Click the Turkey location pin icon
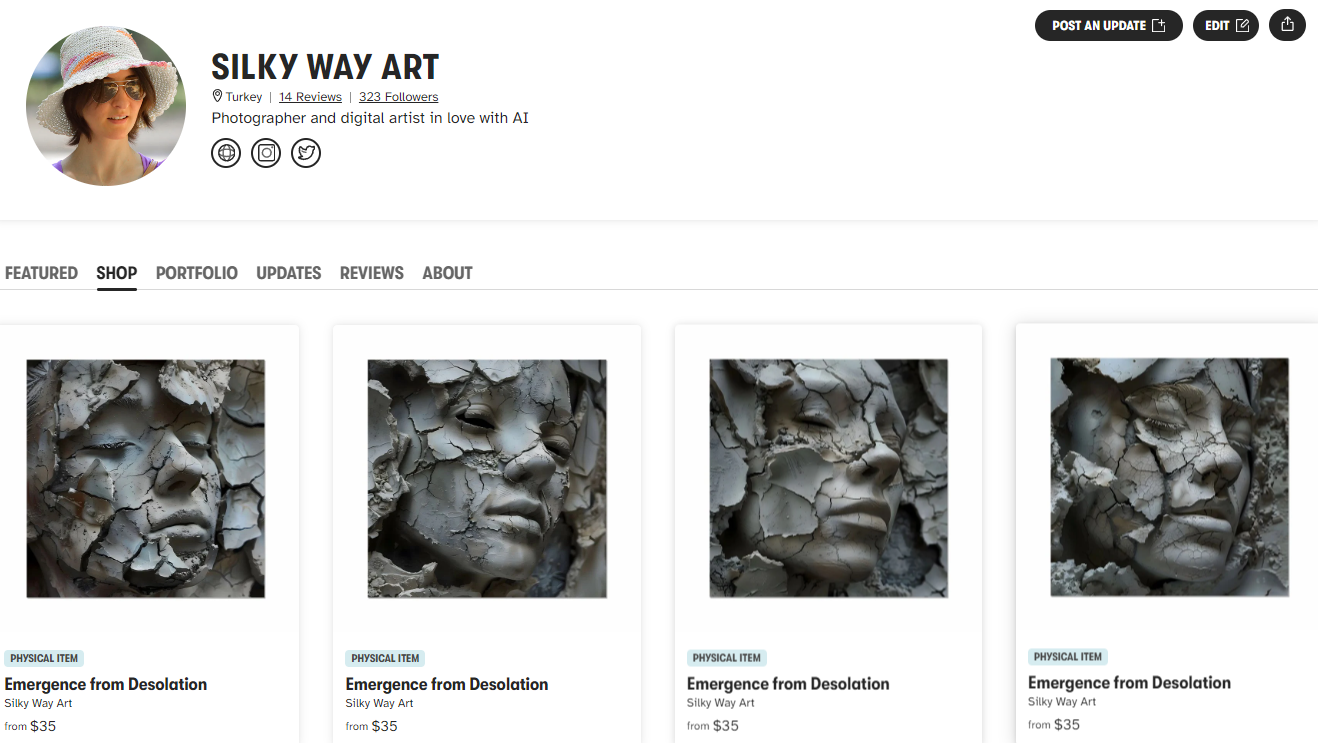The image size is (1318, 743). 217,97
